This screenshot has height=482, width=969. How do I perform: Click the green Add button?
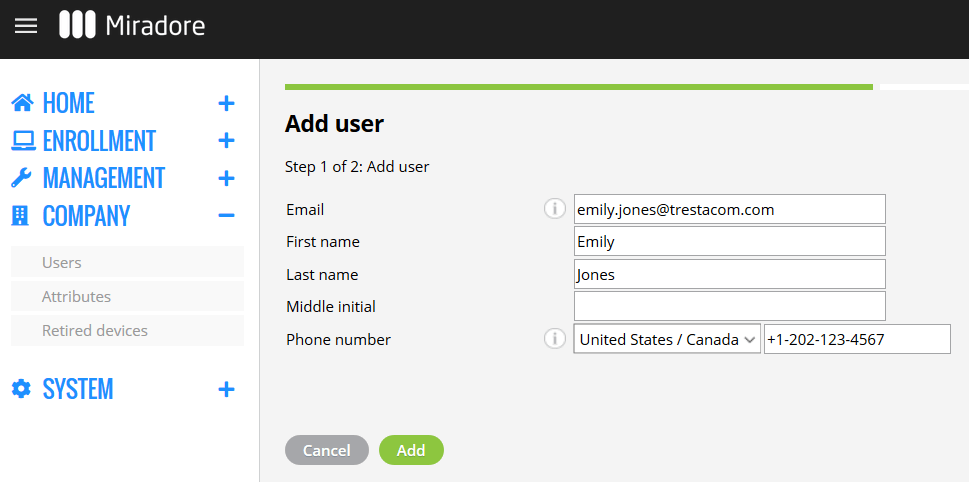(x=411, y=450)
